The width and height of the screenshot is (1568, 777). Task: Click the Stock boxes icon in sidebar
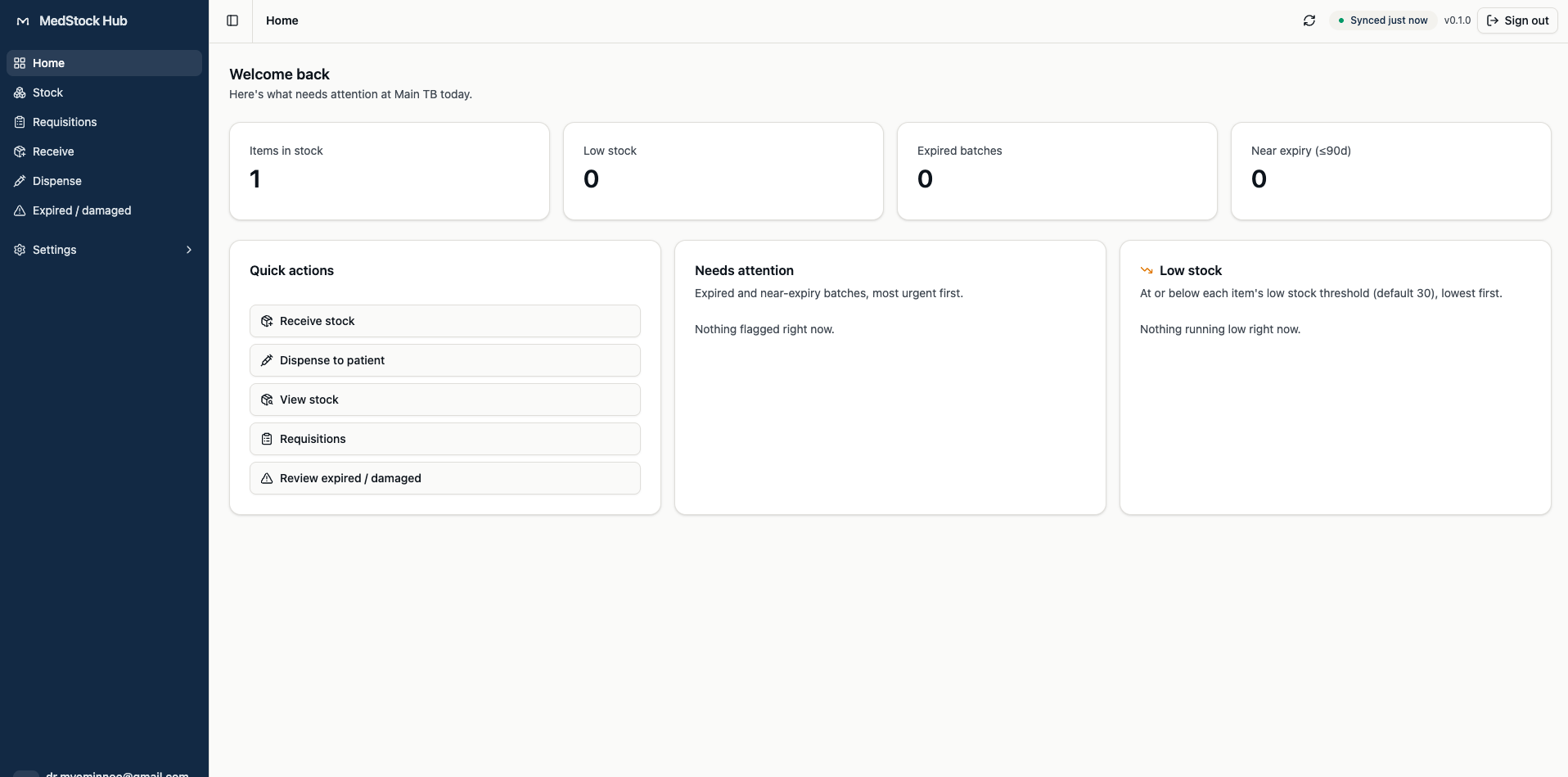tap(20, 93)
